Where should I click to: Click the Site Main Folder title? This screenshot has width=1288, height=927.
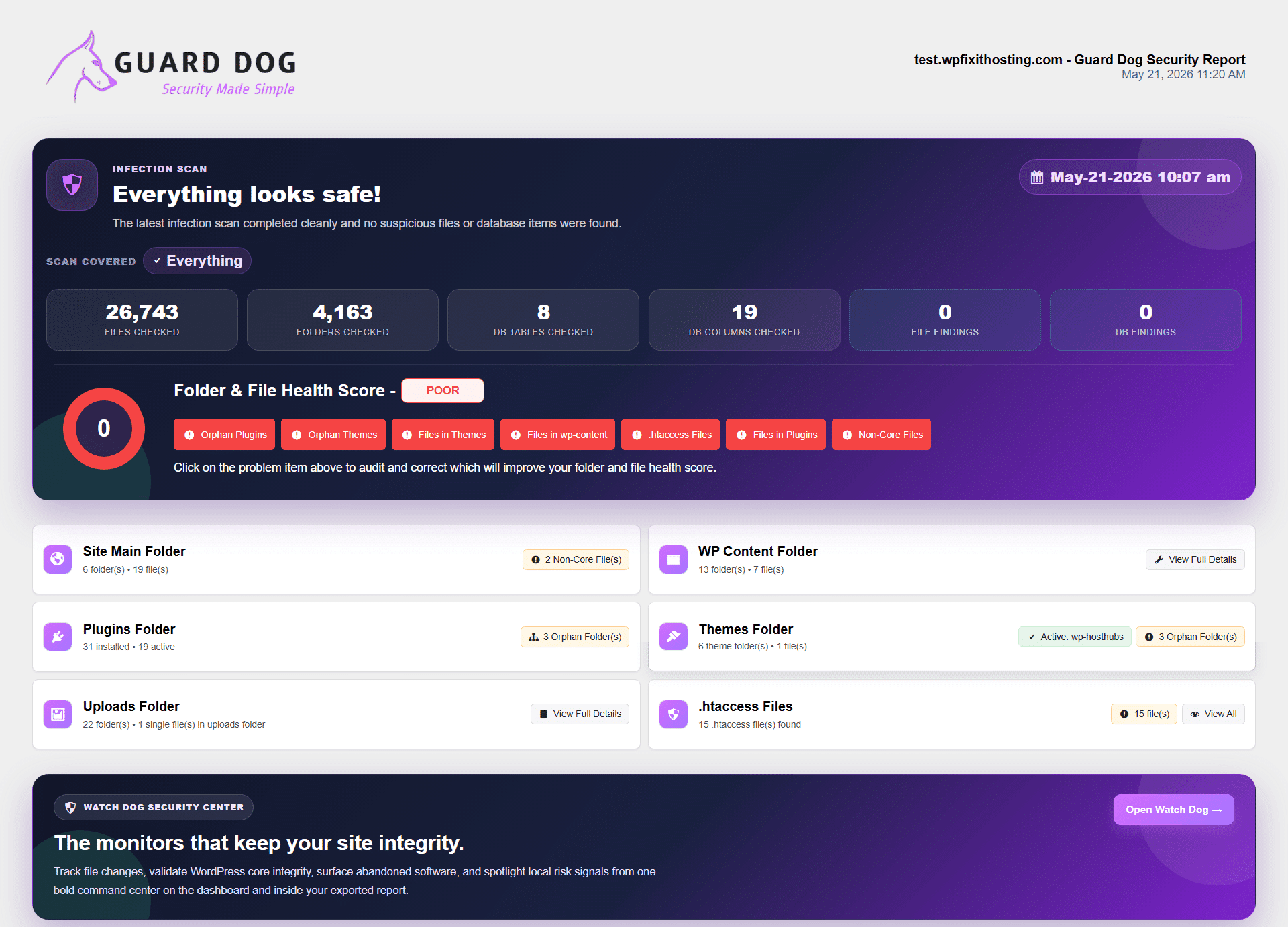point(134,551)
